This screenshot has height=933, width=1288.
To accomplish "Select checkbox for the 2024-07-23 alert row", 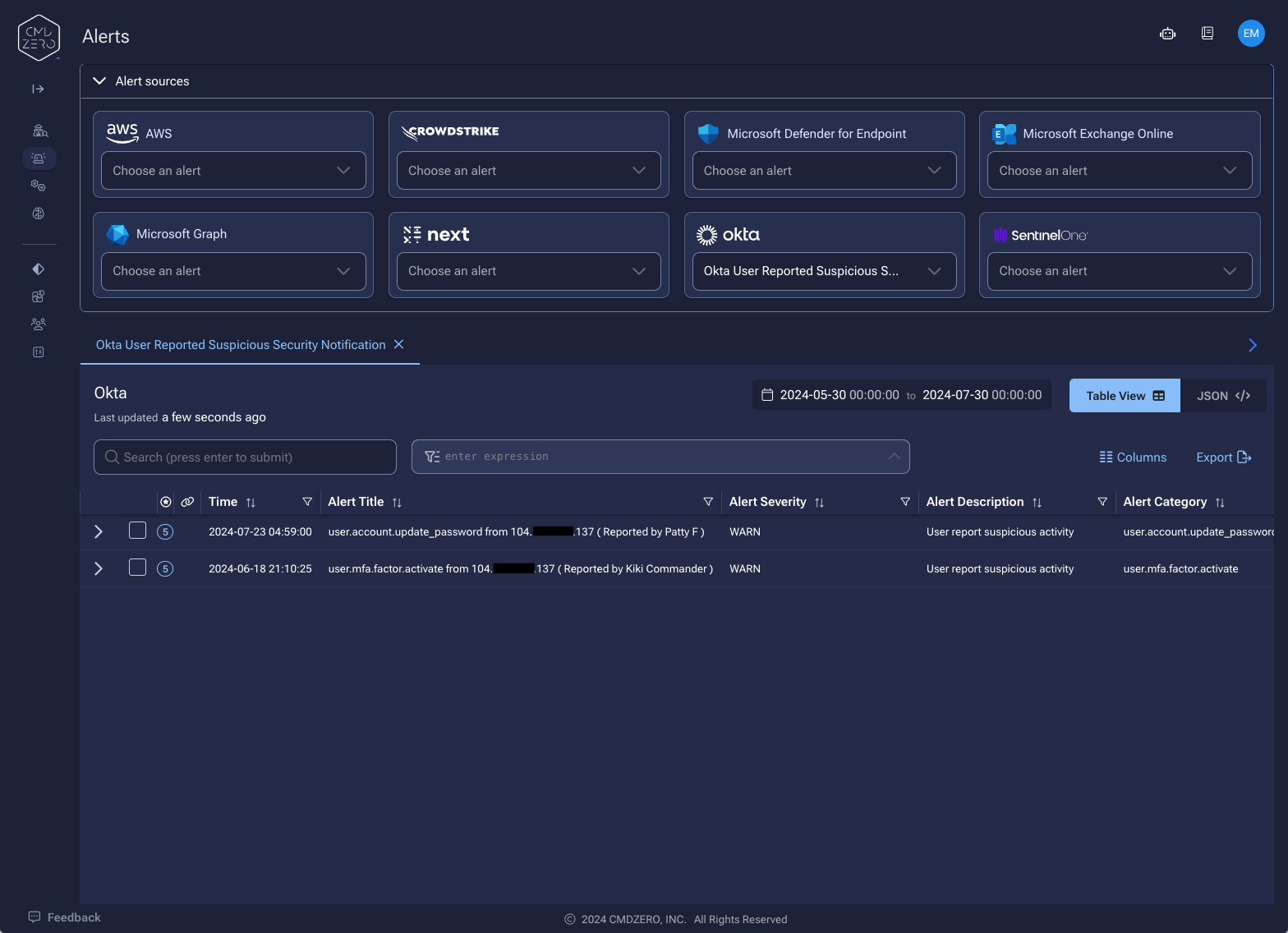I will 137,531.
